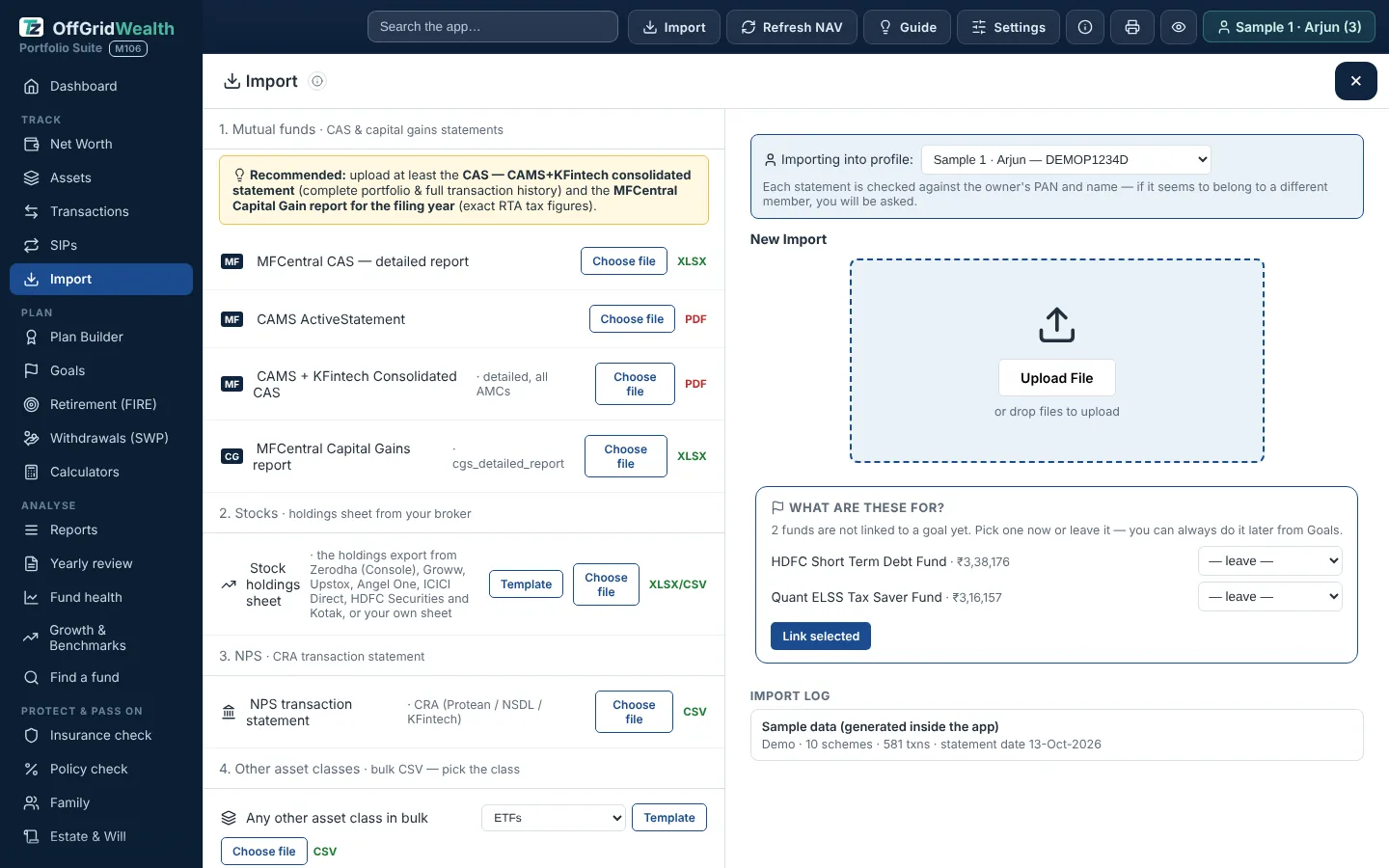Image resolution: width=1389 pixels, height=868 pixels.
Task: Click the Goals flag icon in sidebar
Action: tap(32, 370)
